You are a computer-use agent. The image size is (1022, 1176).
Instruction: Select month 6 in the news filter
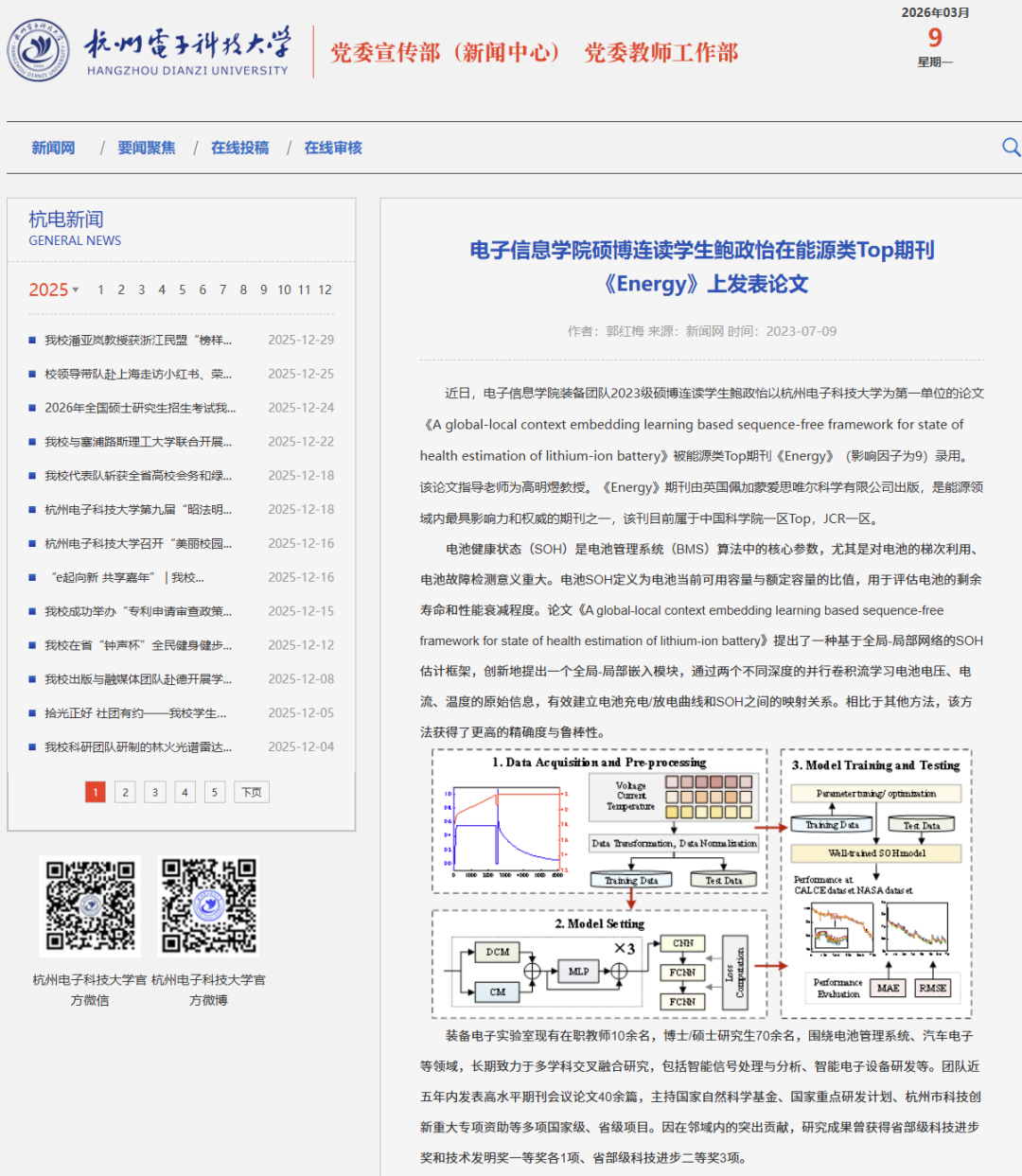[x=203, y=290]
